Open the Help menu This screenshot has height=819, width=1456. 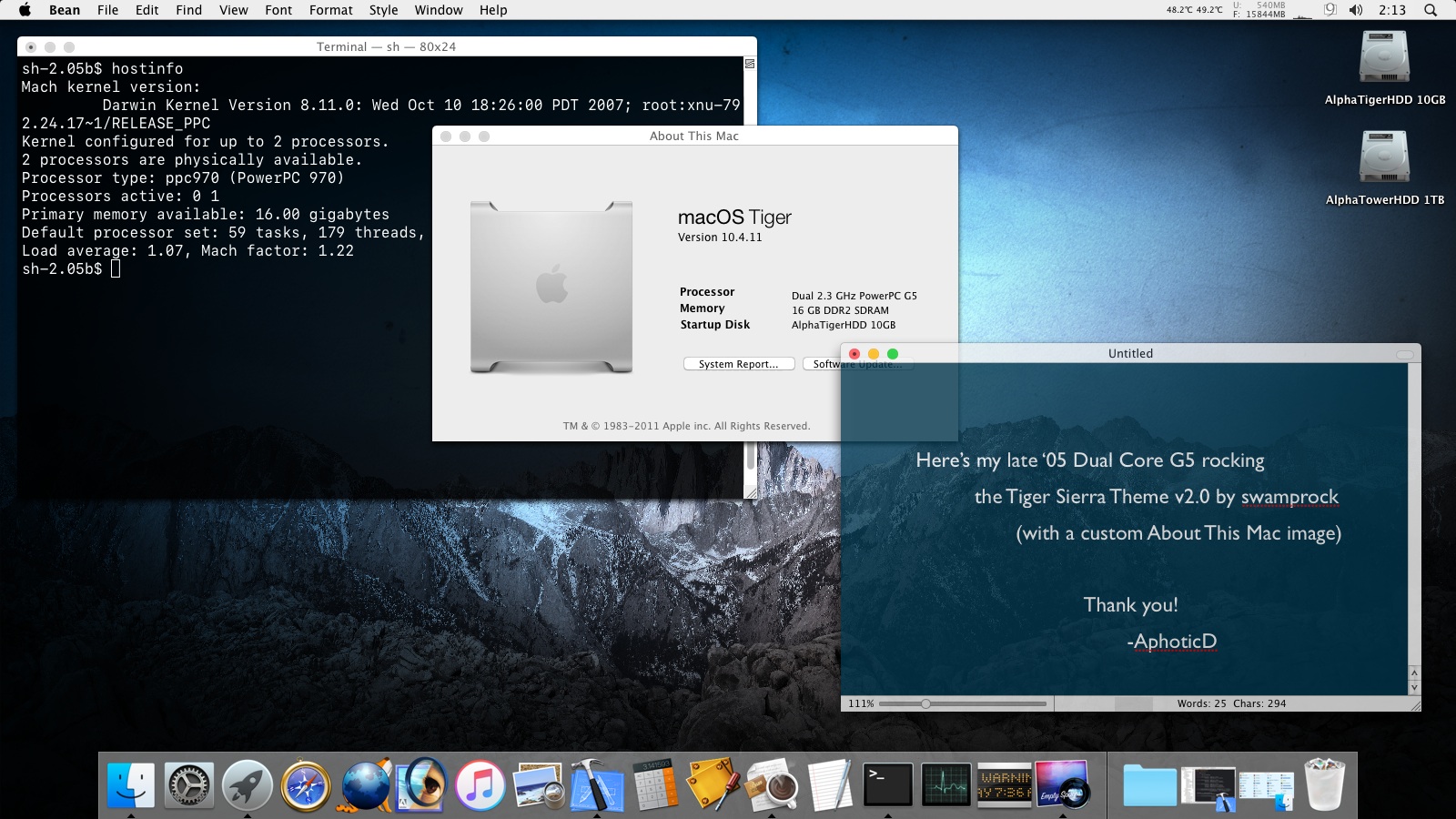(x=493, y=10)
